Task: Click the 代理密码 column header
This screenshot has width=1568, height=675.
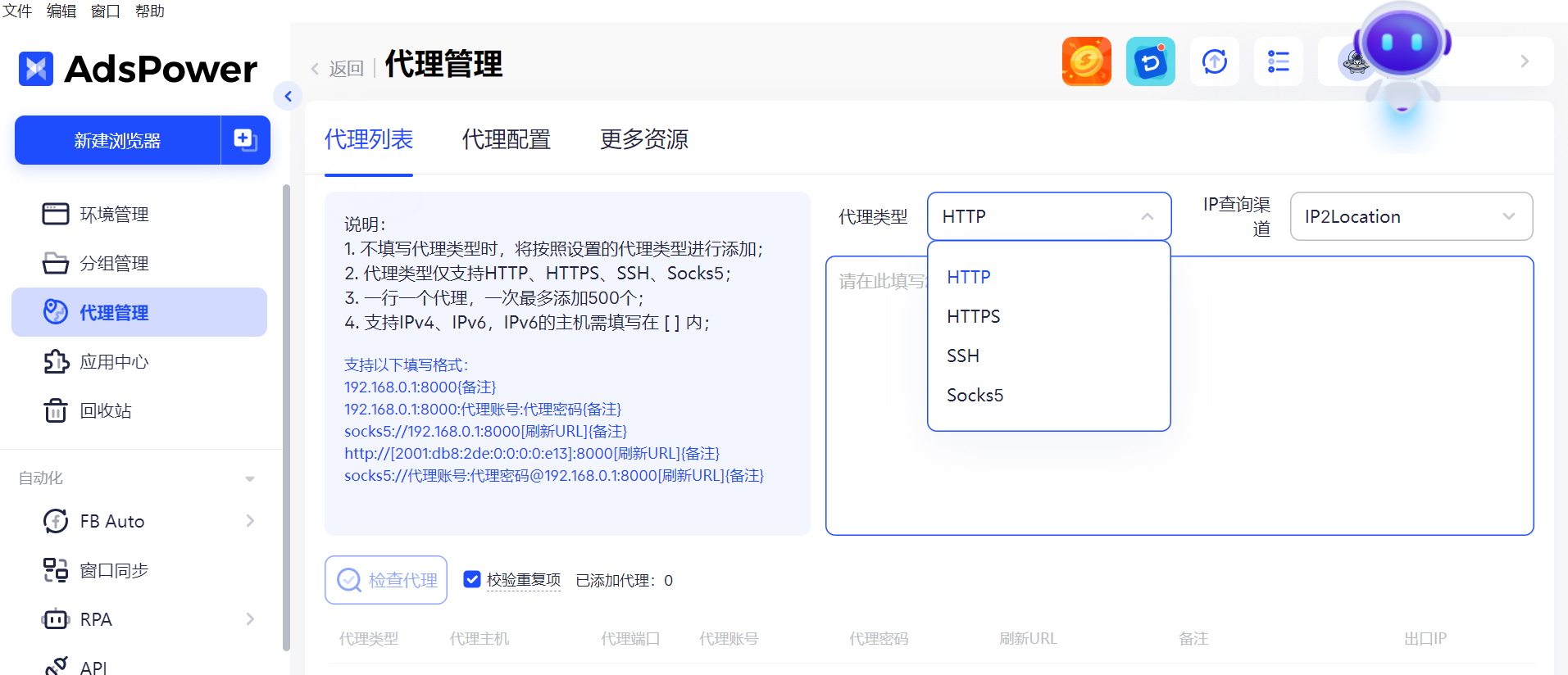Action: pyautogui.click(x=879, y=638)
